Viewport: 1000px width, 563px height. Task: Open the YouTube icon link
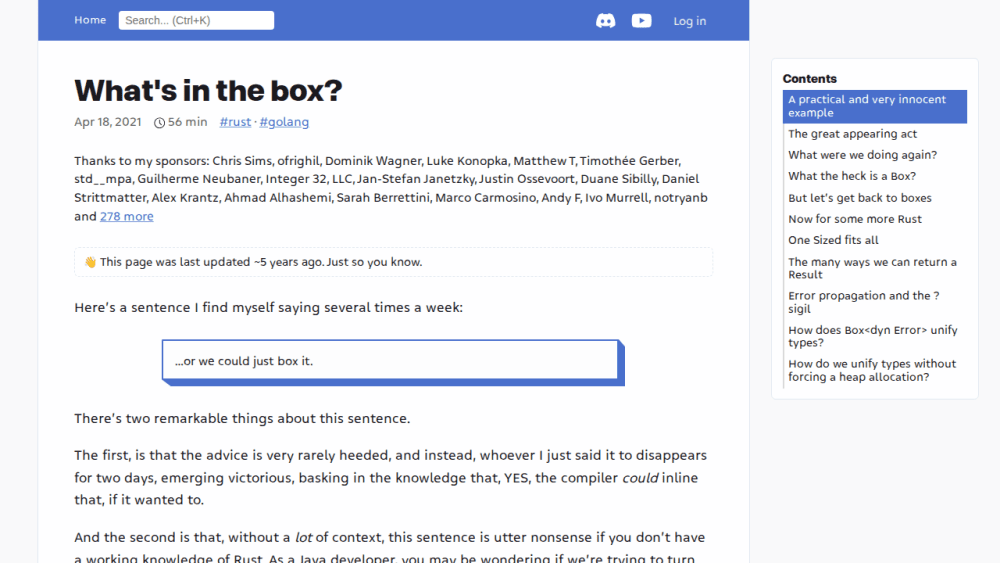(x=641, y=21)
